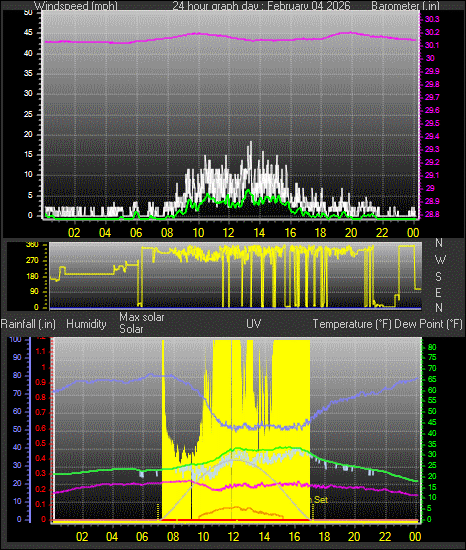The image size is (466, 550).
Task: Select the 15 label on the windspeed axis
Action: [28, 155]
